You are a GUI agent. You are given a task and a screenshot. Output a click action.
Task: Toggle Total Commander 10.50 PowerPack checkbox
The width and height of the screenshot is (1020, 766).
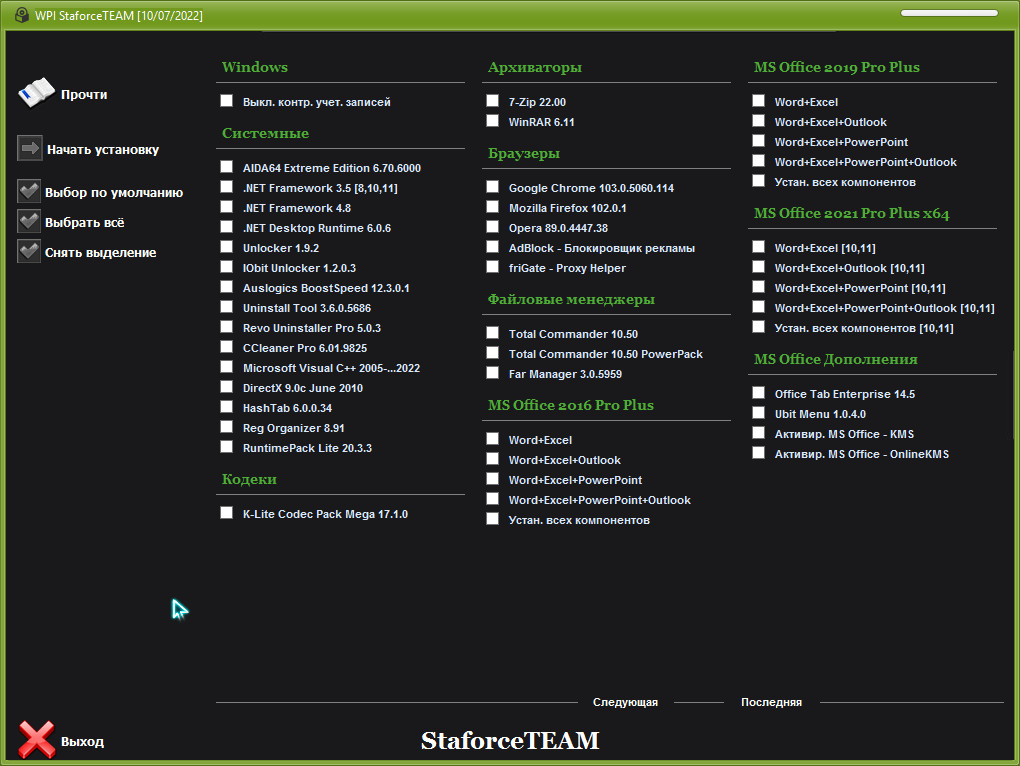coord(492,353)
